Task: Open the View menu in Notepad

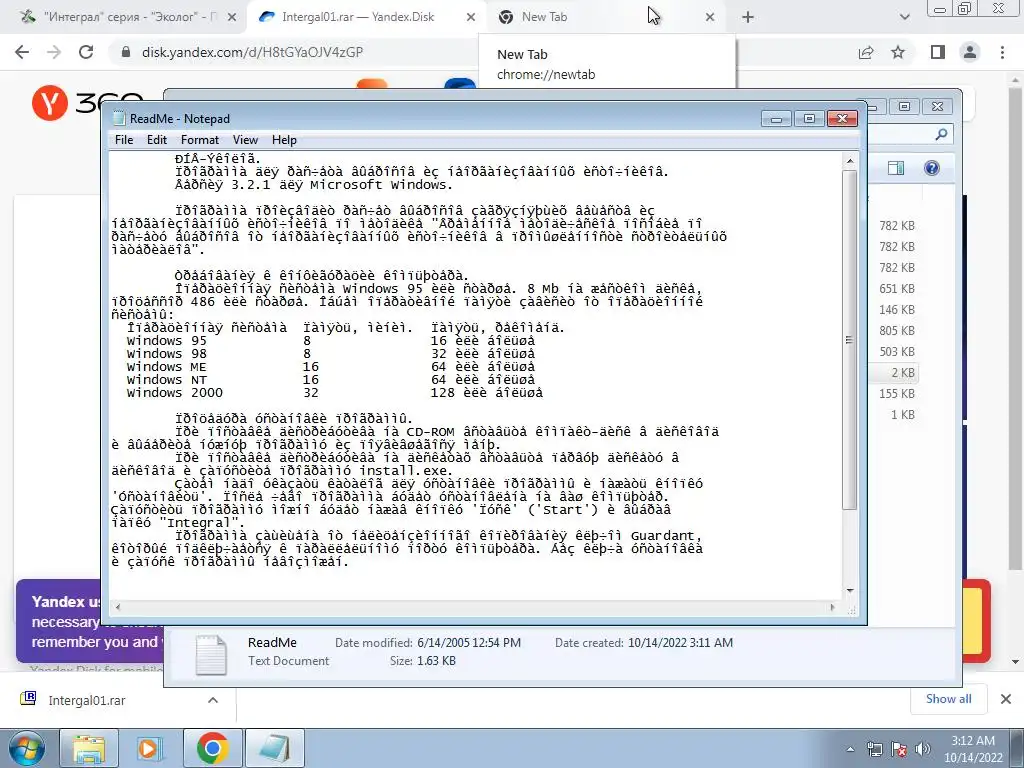Action: (245, 140)
